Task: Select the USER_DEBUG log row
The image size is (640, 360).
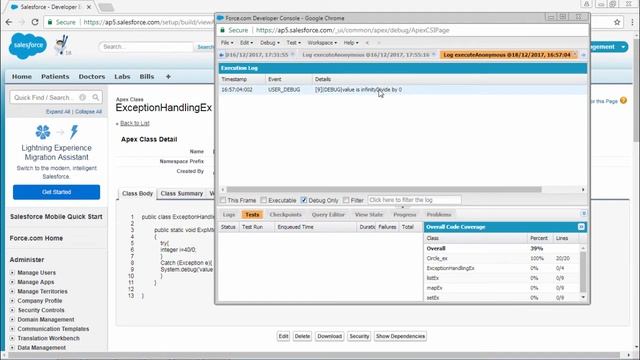Action: 402,89
